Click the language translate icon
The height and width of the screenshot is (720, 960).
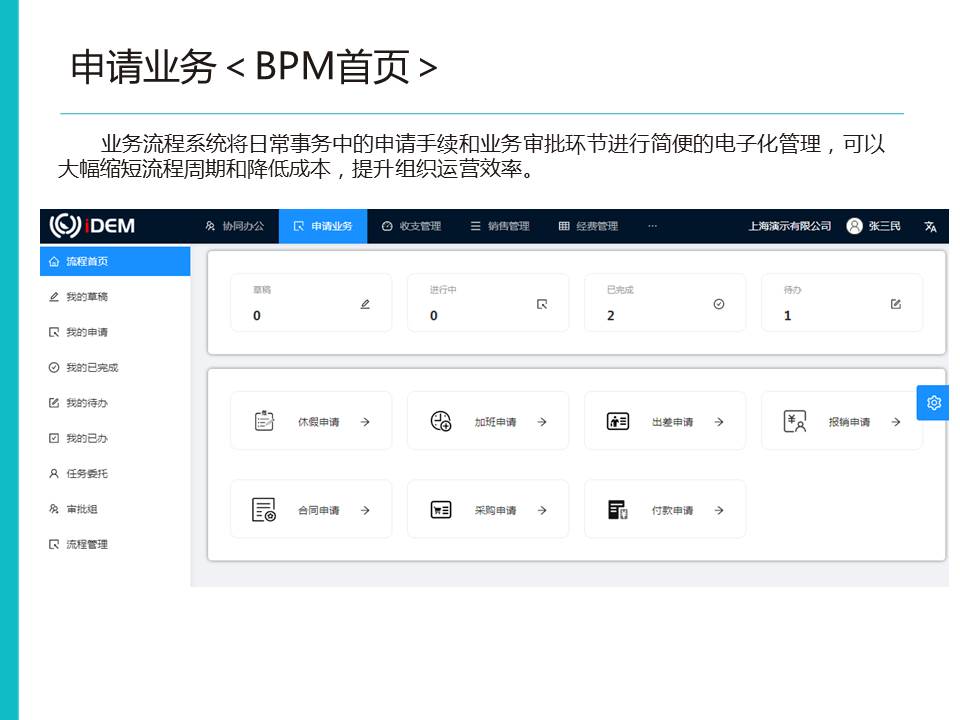(x=930, y=226)
